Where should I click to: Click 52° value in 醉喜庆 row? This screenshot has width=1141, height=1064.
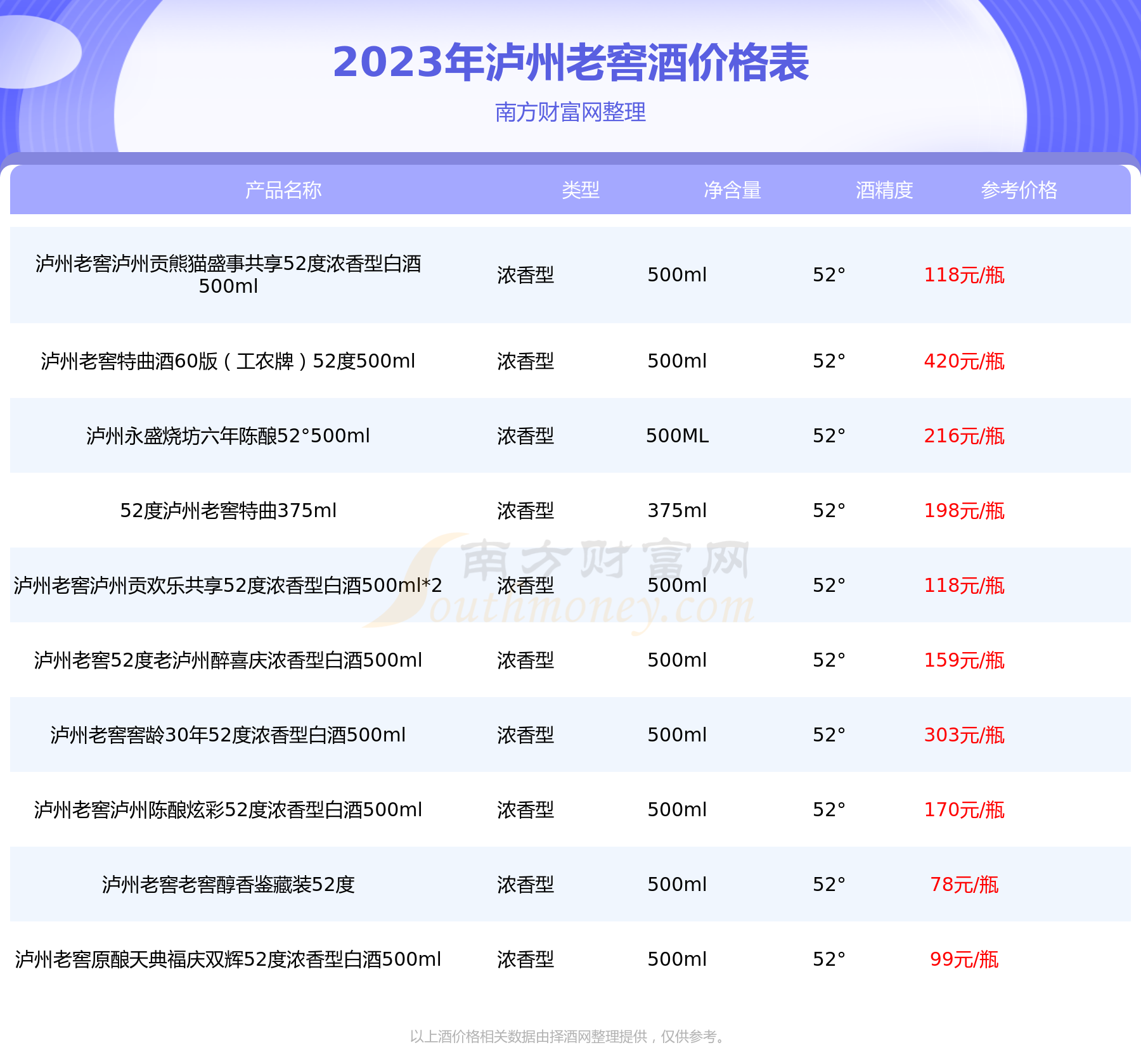point(829,660)
